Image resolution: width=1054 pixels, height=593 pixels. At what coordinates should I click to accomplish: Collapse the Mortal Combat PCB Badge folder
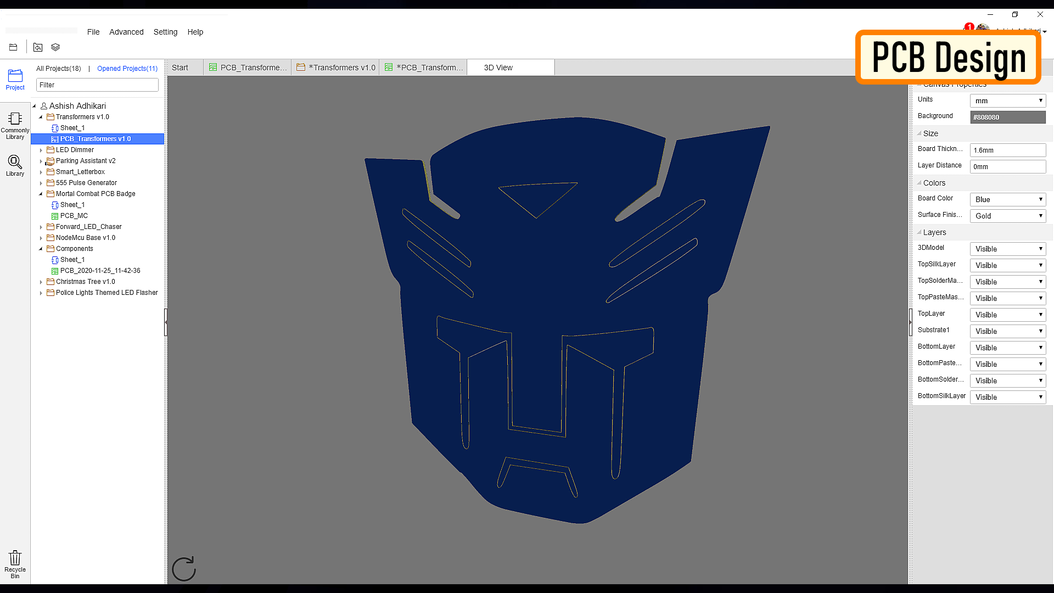point(41,194)
